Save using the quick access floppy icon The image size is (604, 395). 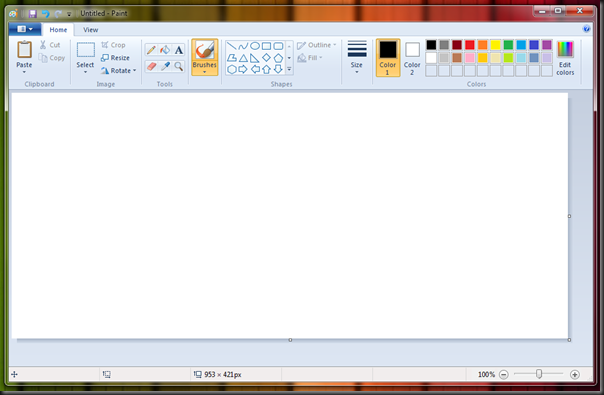pyautogui.click(x=33, y=14)
